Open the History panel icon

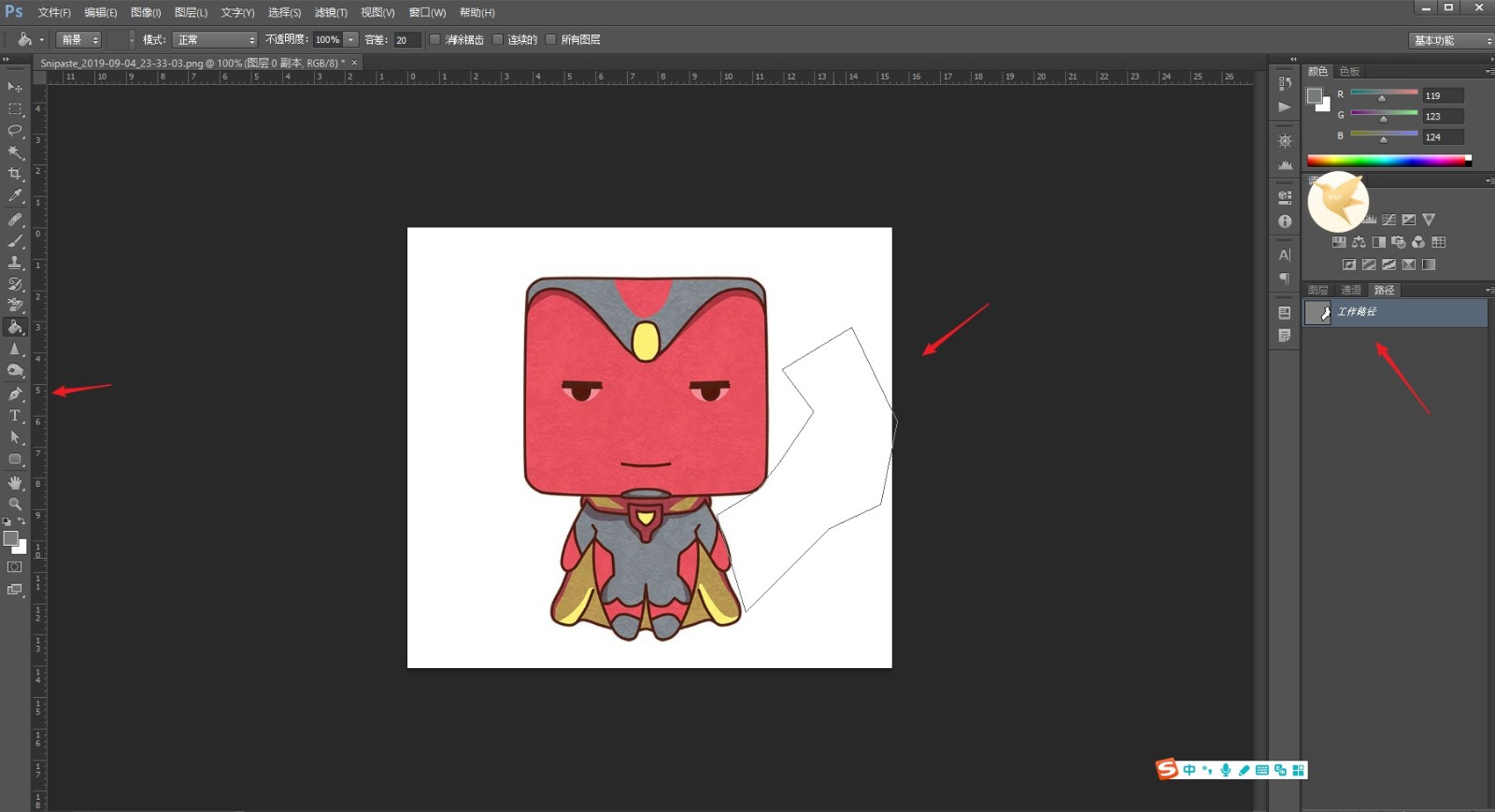coord(1285,83)
